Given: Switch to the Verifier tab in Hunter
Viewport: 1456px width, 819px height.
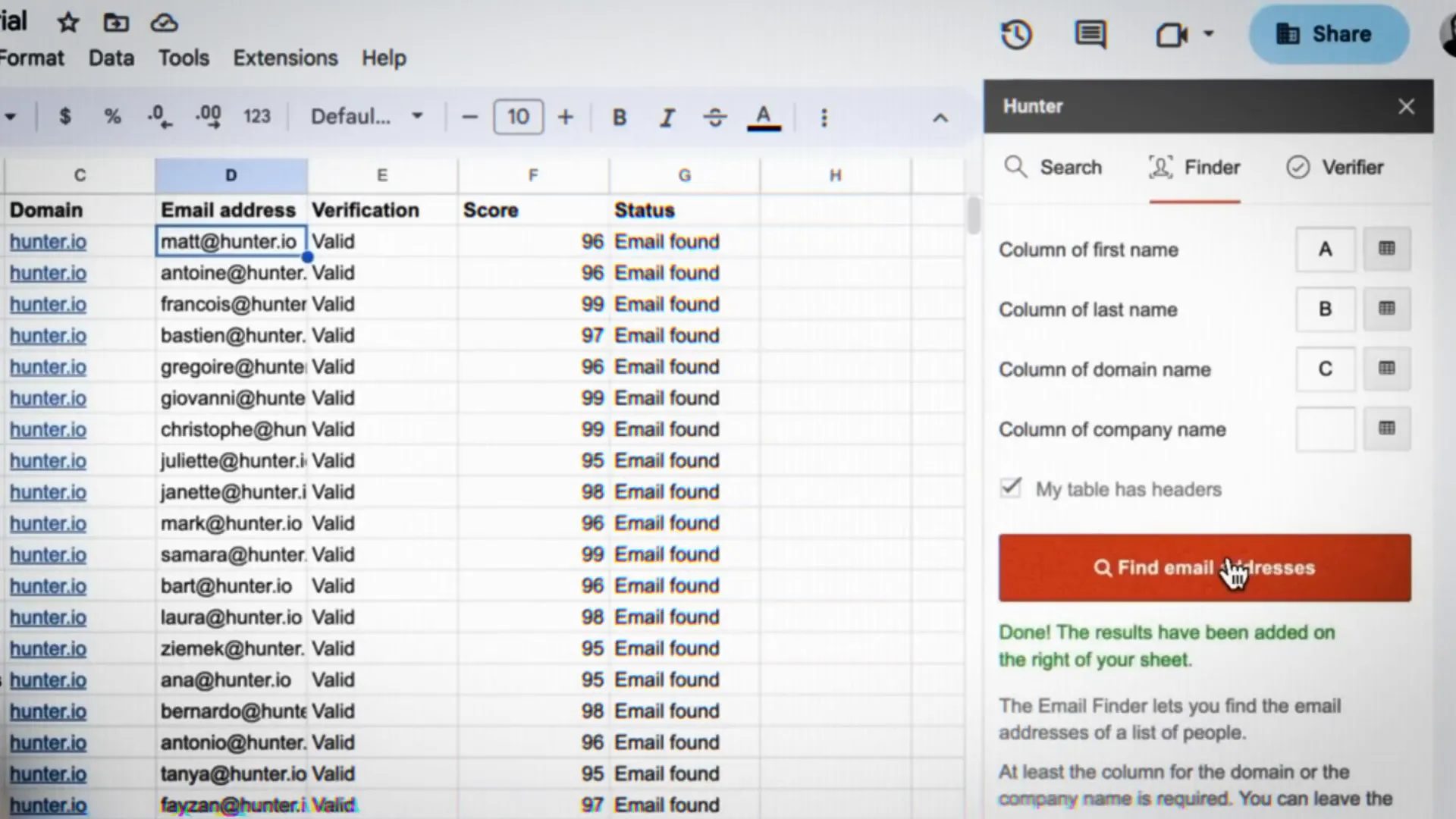Looking at the screenshot, I should click(1335, 168).
